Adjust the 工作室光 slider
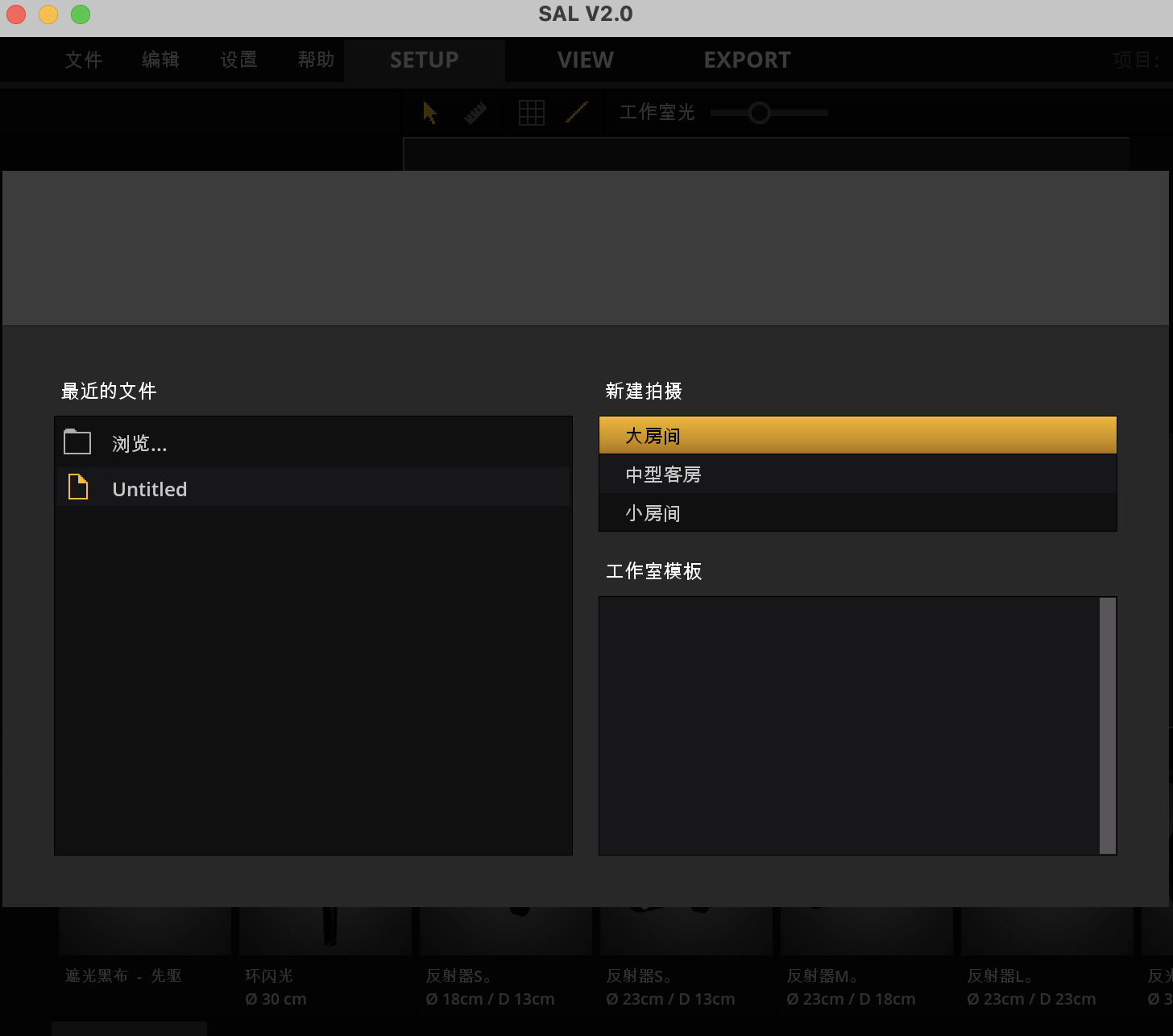This screenshot has width=1173, height=1036. (x=759, y=113)
